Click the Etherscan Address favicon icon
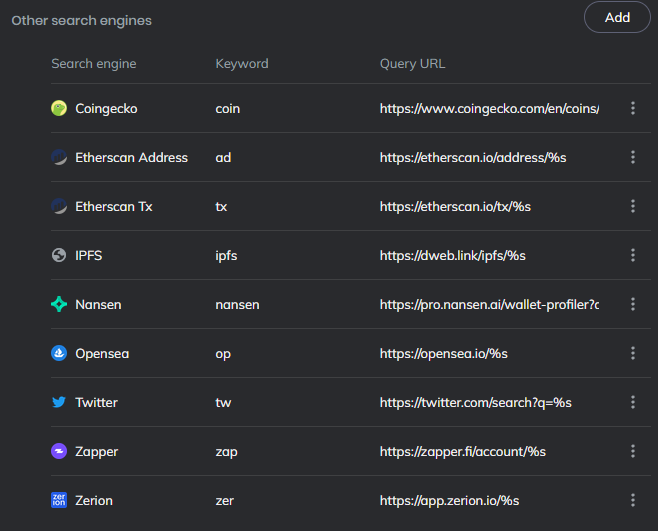The height and width of the screenshot is (531, 658). (59, 157)
